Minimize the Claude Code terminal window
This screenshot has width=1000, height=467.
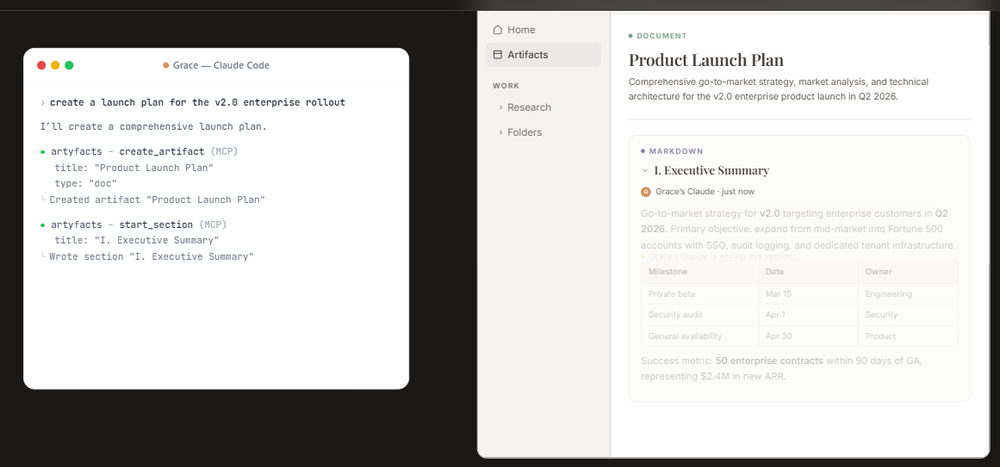55,65
